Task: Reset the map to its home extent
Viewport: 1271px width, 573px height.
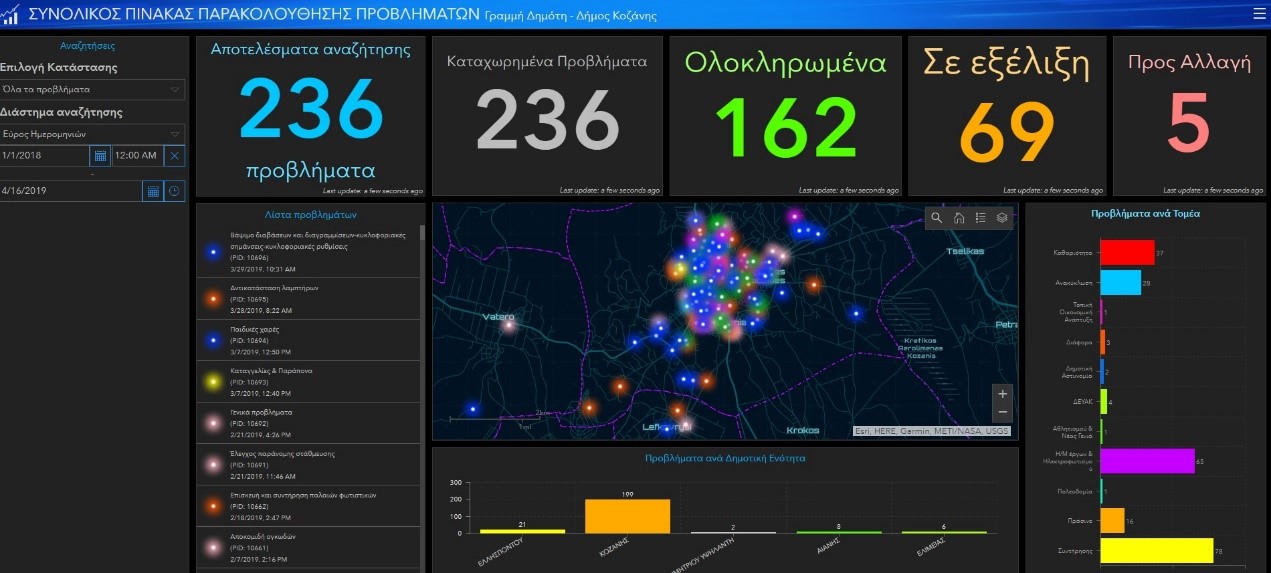Action: [959, 218]
